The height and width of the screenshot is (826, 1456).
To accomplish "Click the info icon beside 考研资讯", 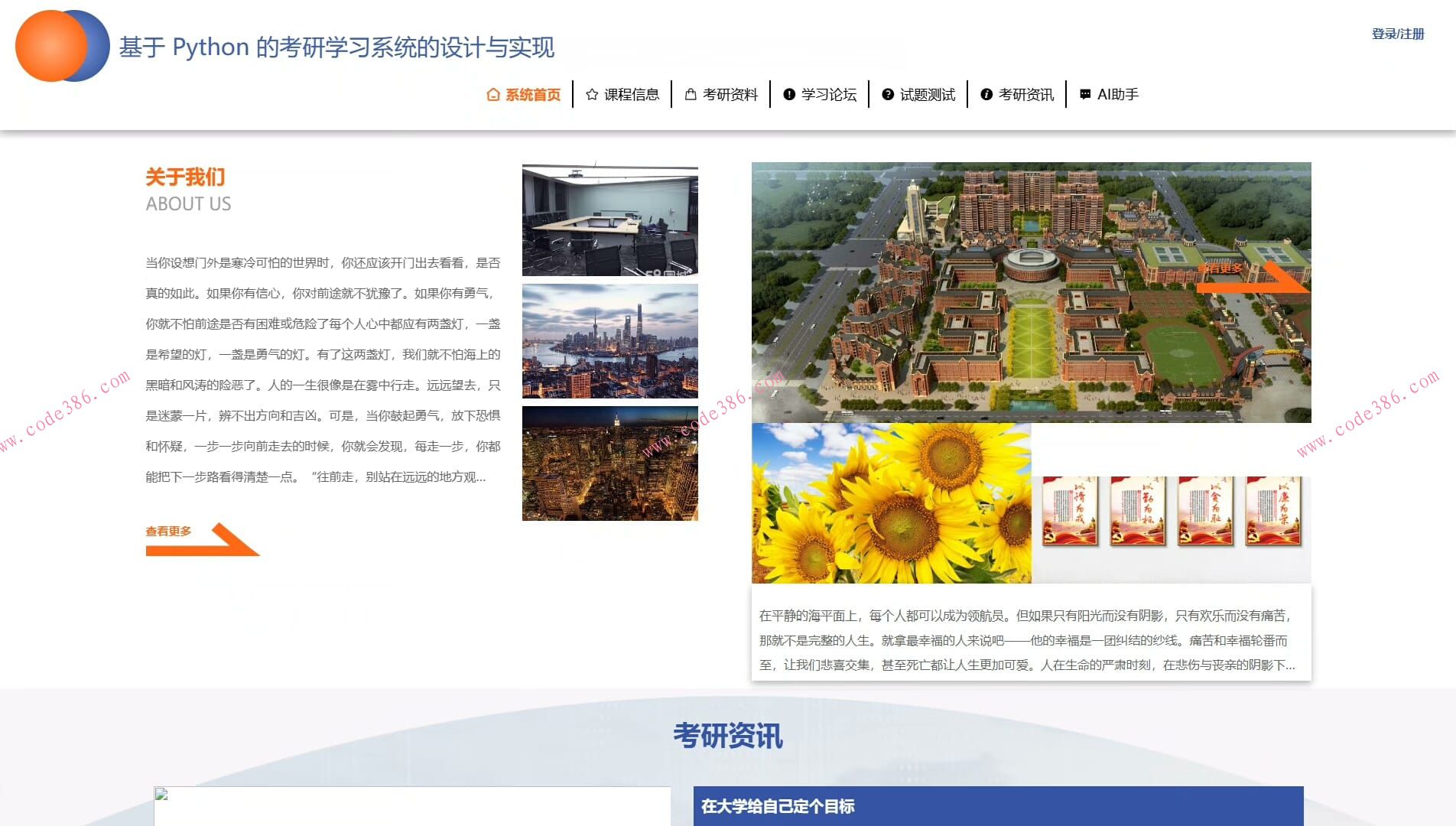I will 986,95.
